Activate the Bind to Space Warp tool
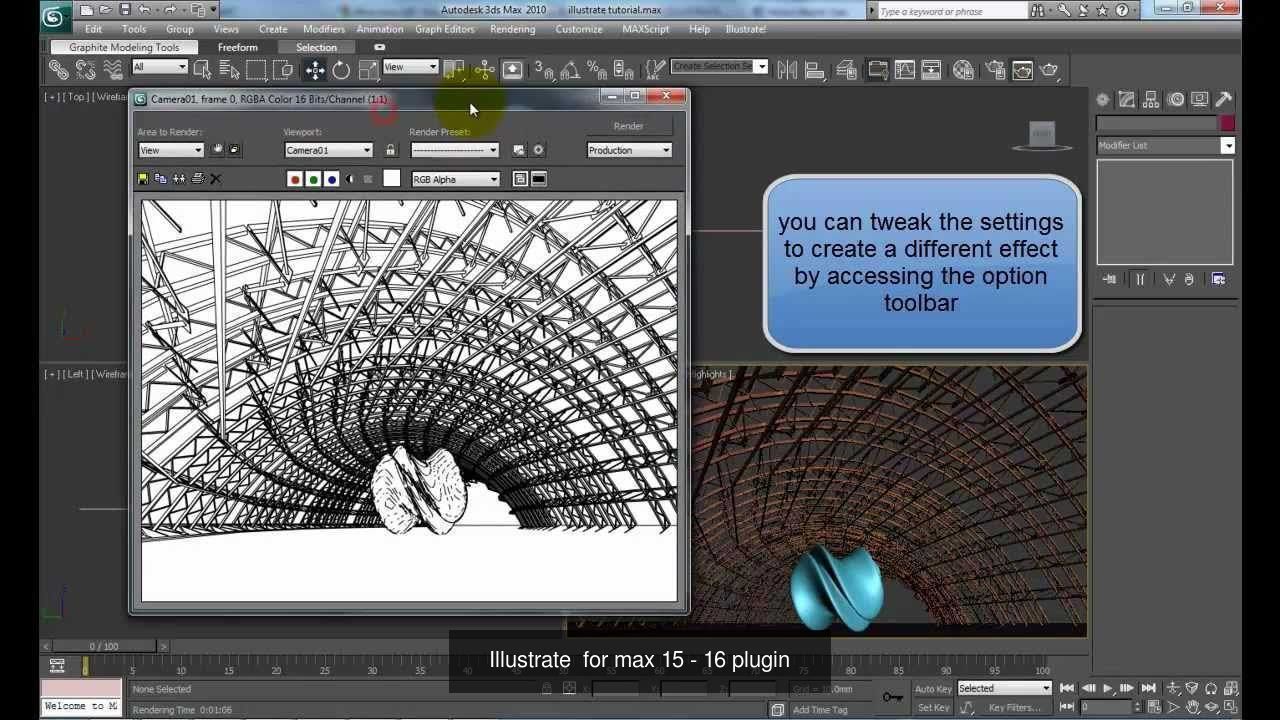This screenshot has width=1280, height=720. tap(113, 69)
